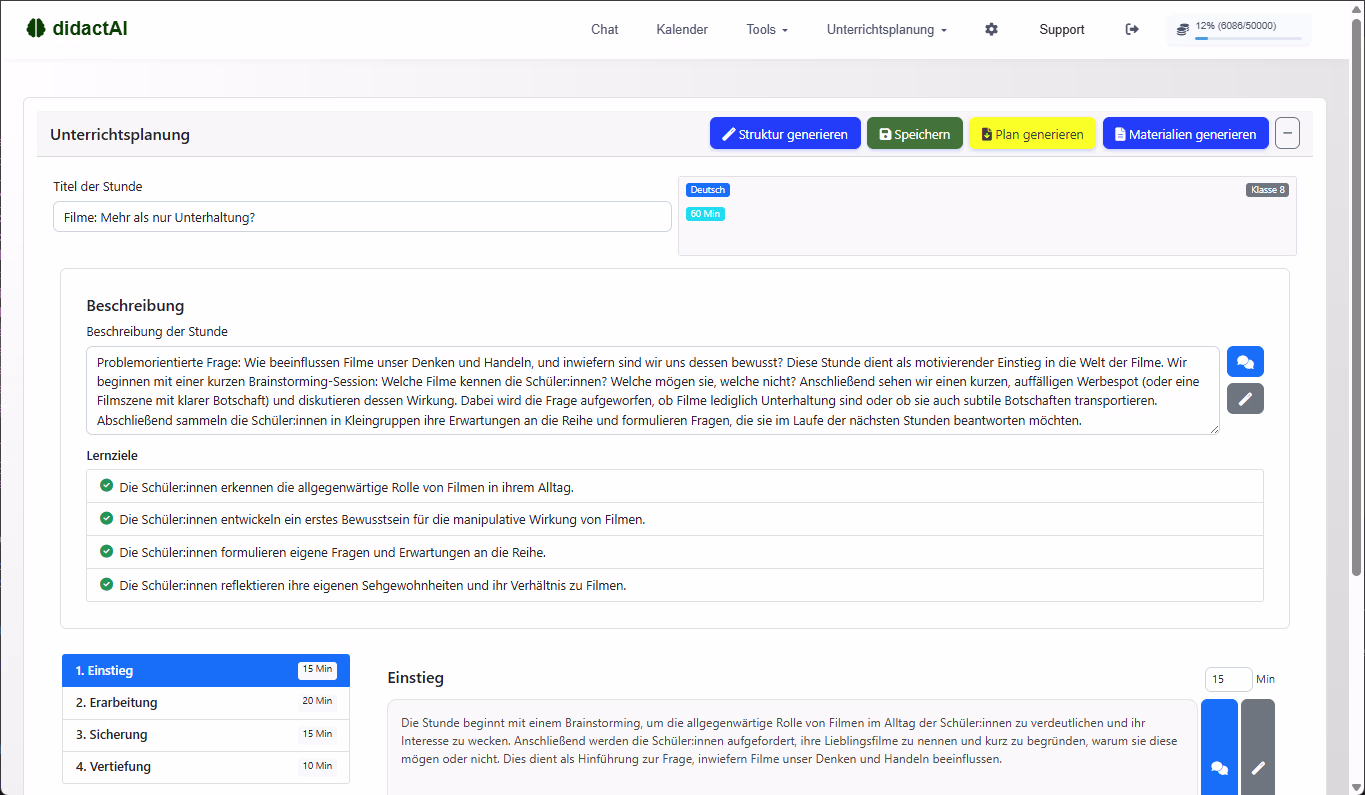Toggle the first Lernziel about allgegenwärtige Rolle

(106, 486)
